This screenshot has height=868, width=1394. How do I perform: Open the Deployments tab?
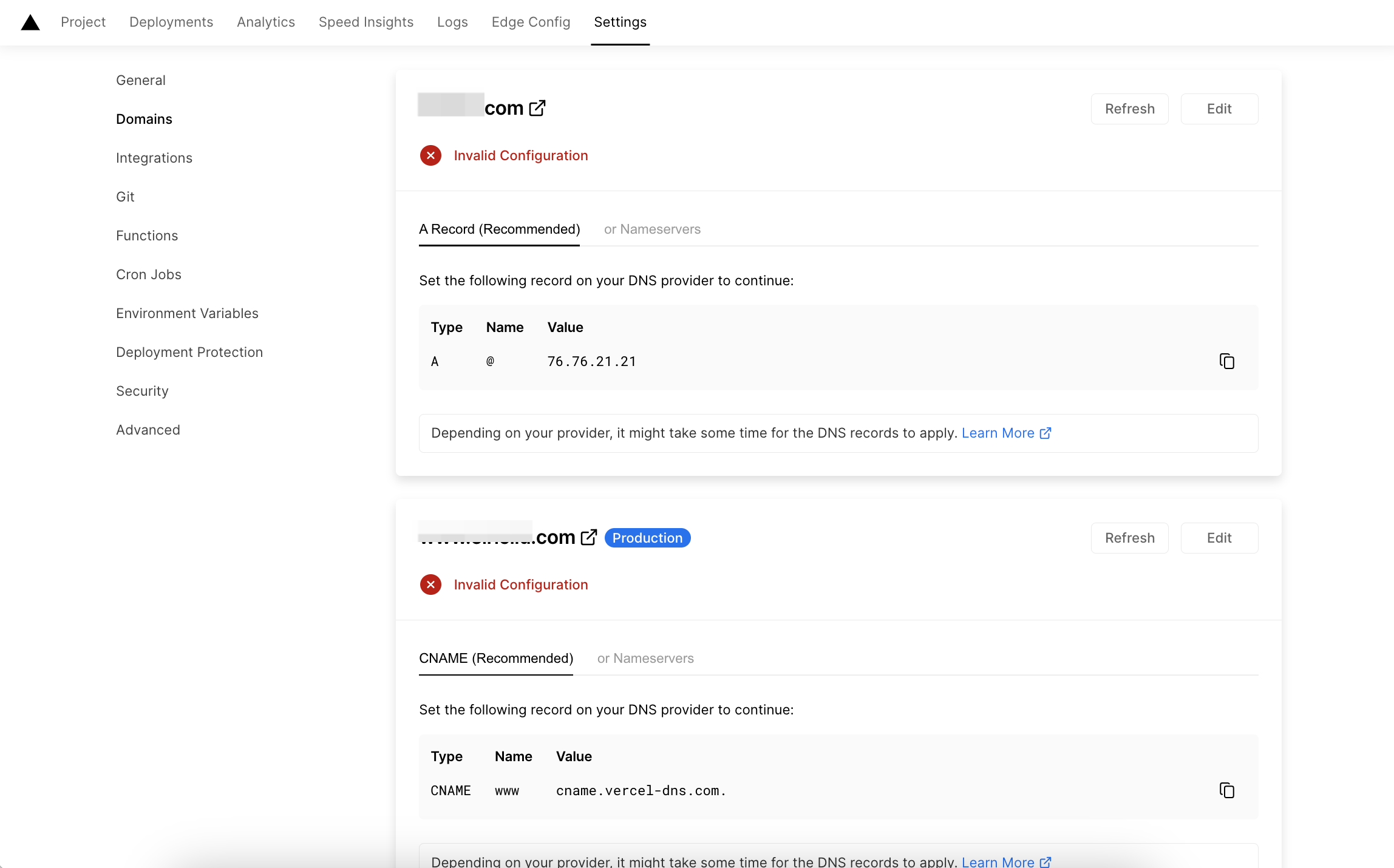tap(171, 22)
